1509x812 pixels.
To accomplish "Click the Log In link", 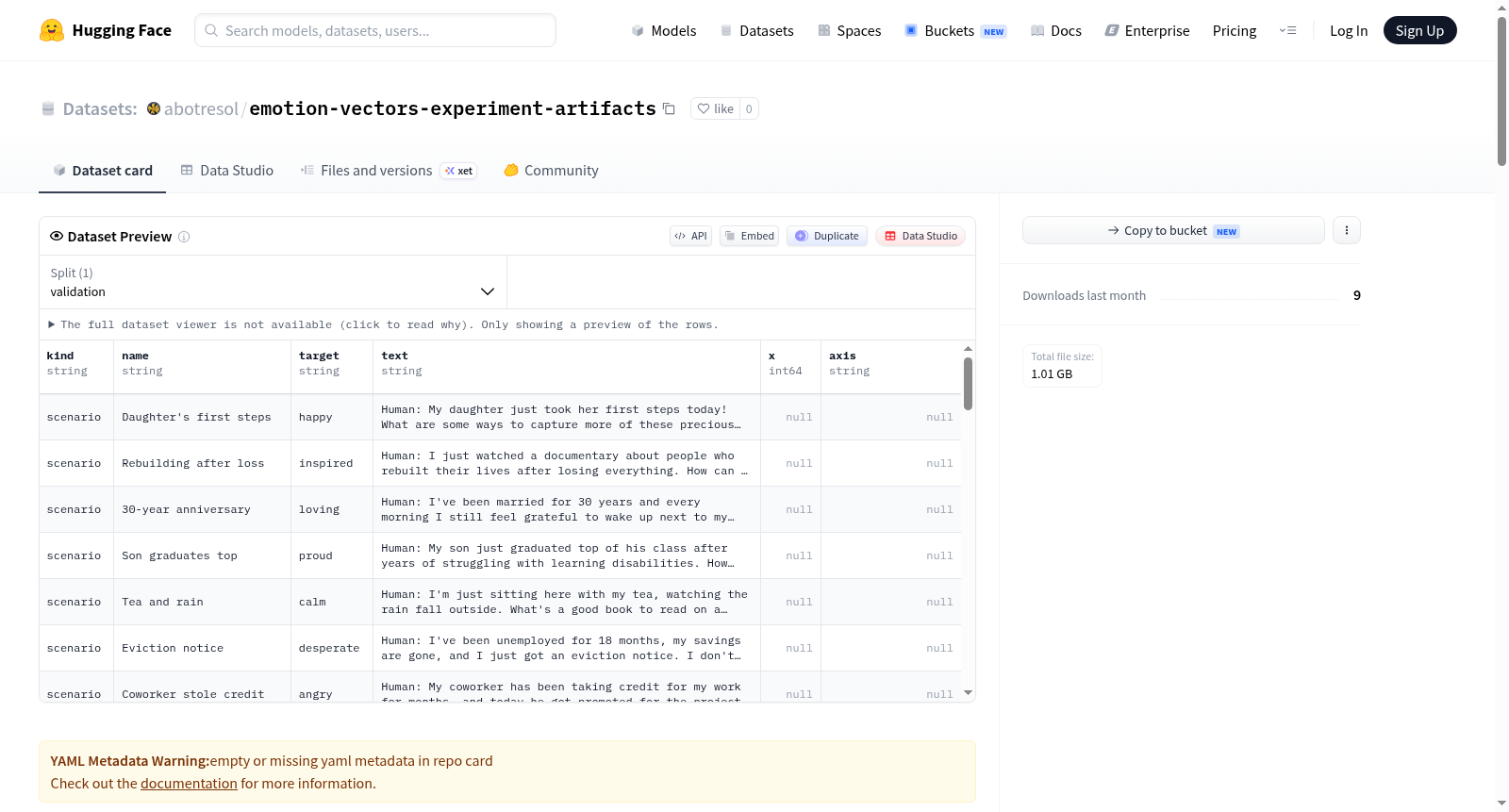I will (x=1349, y=30).
